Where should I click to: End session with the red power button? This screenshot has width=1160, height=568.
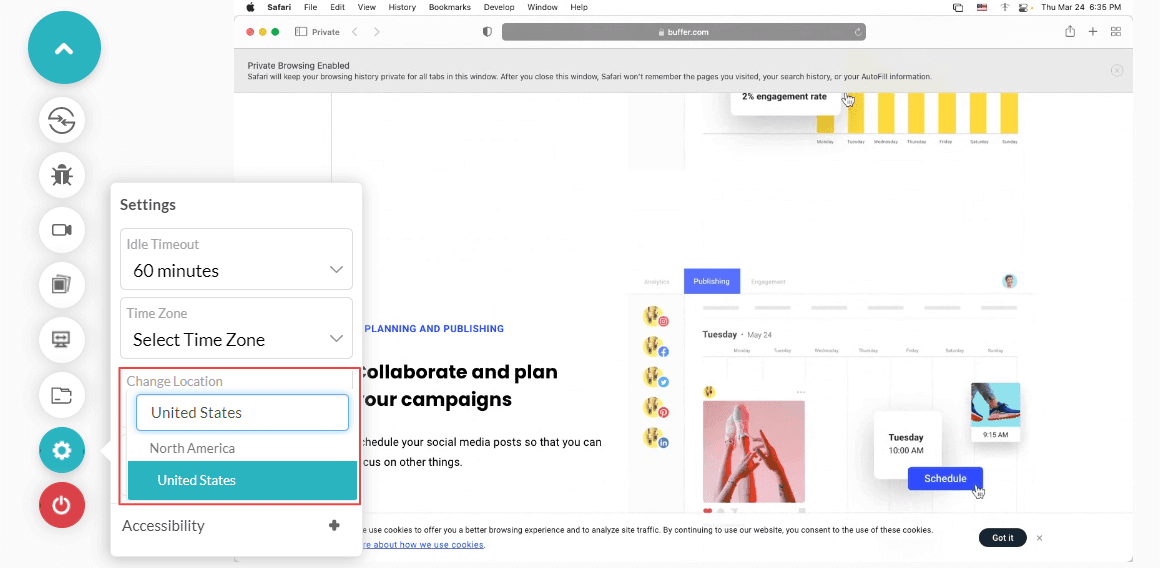click(62, 504)
